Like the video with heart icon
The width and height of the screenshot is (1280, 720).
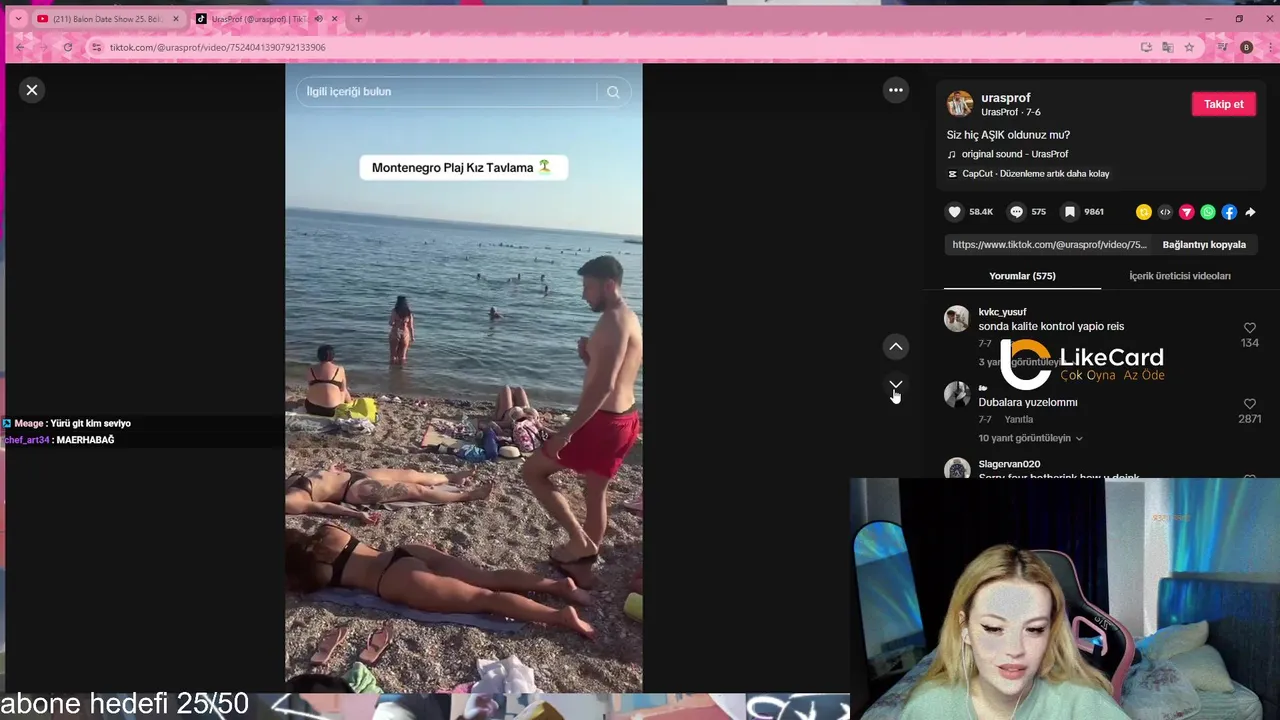955,212
